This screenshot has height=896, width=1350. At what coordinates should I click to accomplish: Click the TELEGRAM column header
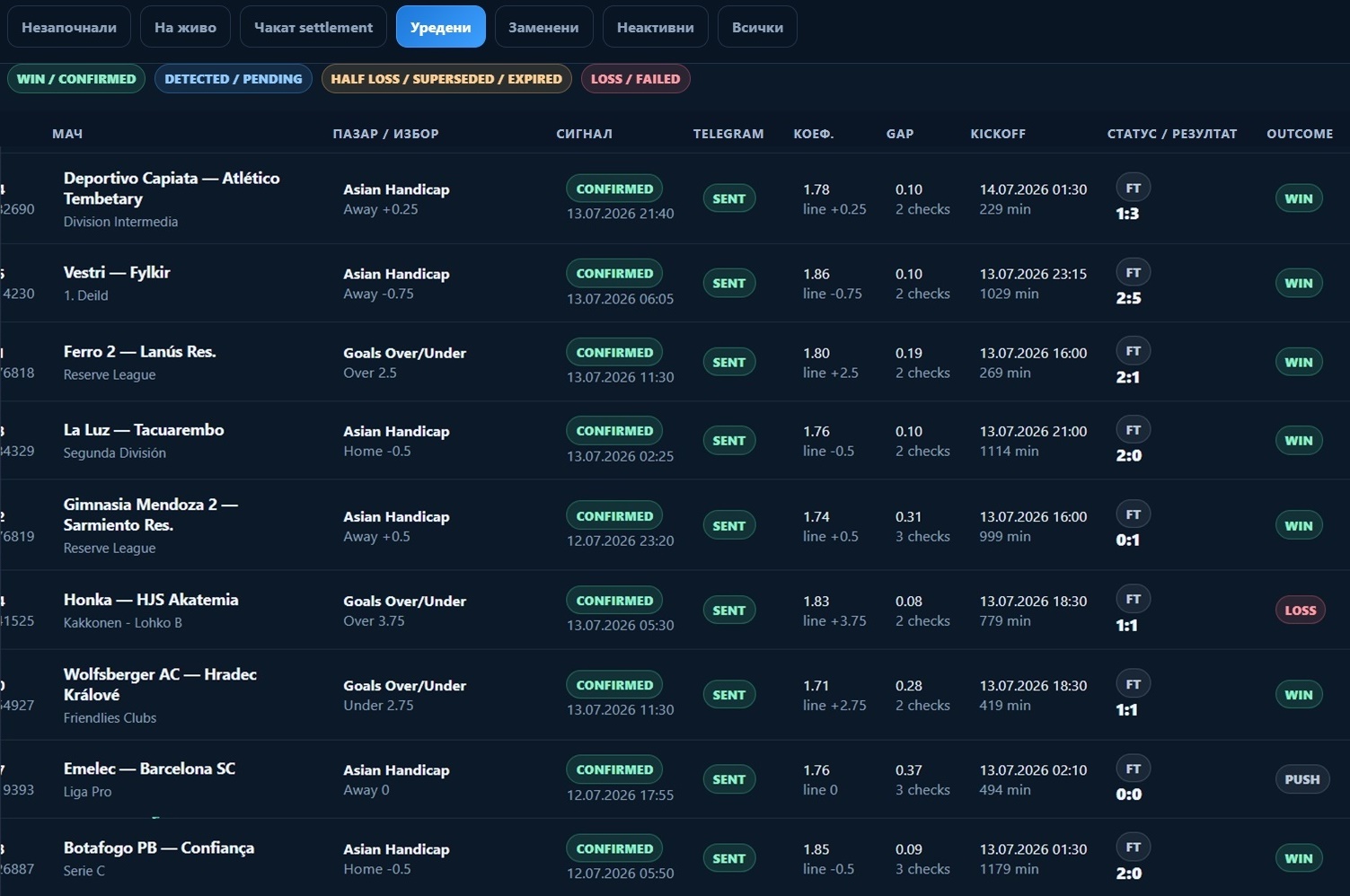pyautogui.click(x=728, y=134)
